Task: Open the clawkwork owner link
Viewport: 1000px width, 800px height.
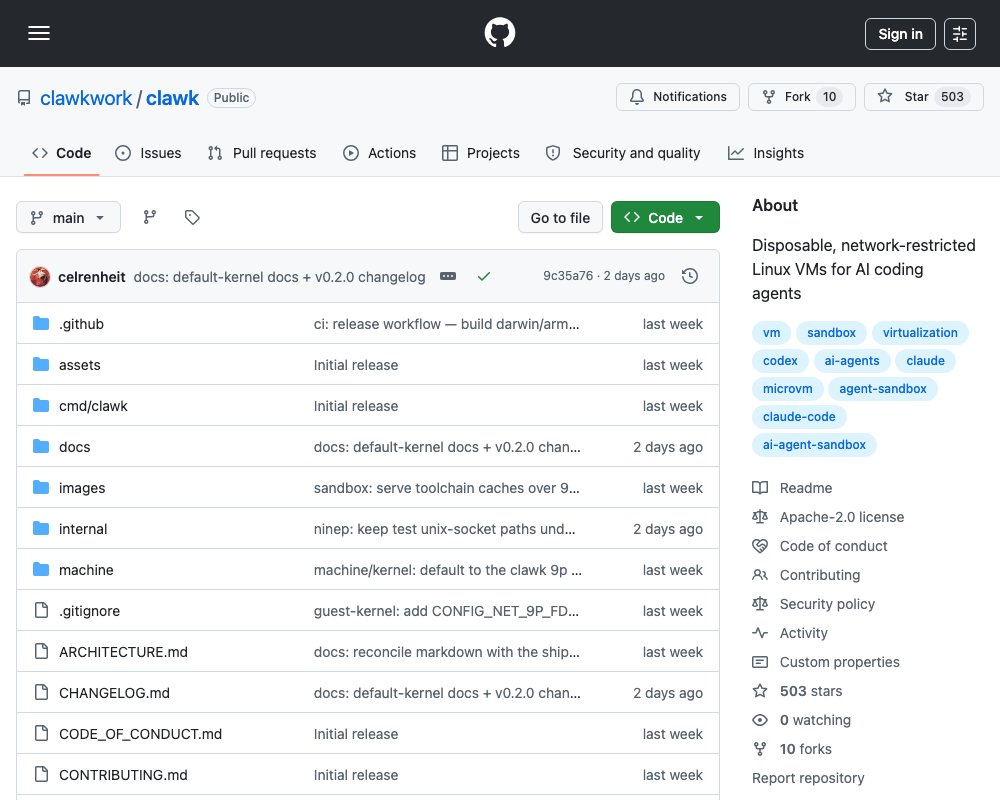Action: pos(86,98)
